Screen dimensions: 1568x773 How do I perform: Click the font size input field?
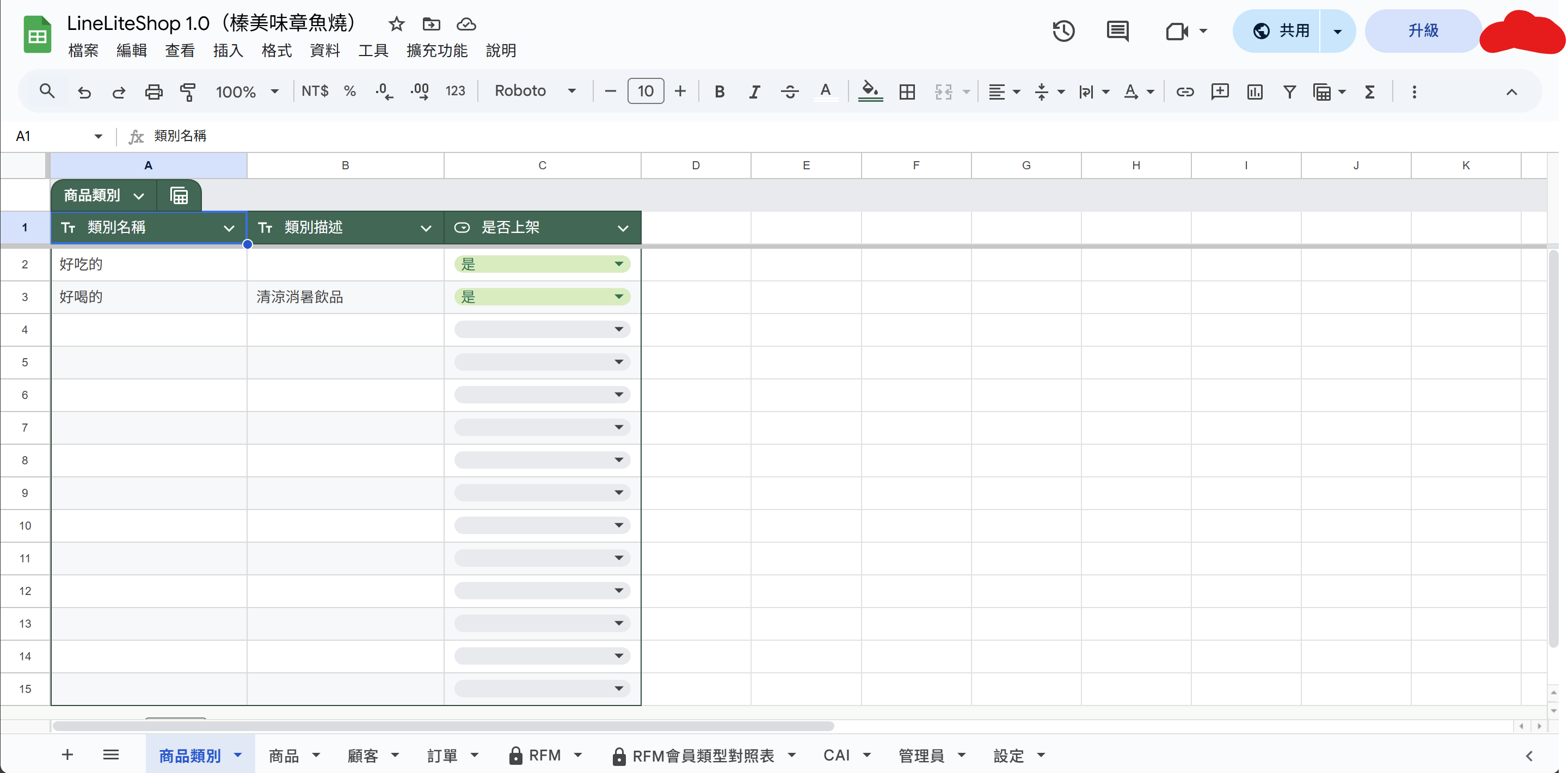pos(645,91)
